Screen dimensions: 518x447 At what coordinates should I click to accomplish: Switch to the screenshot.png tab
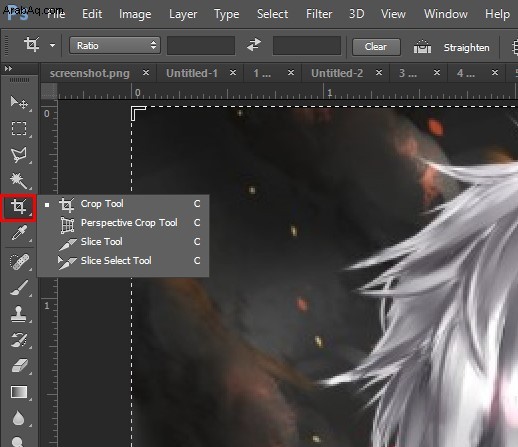(x=89, y=73)
